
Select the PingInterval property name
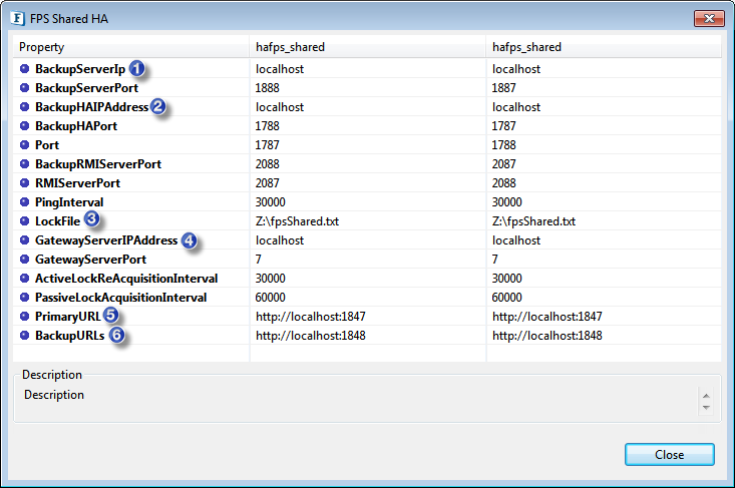[69, 202]
